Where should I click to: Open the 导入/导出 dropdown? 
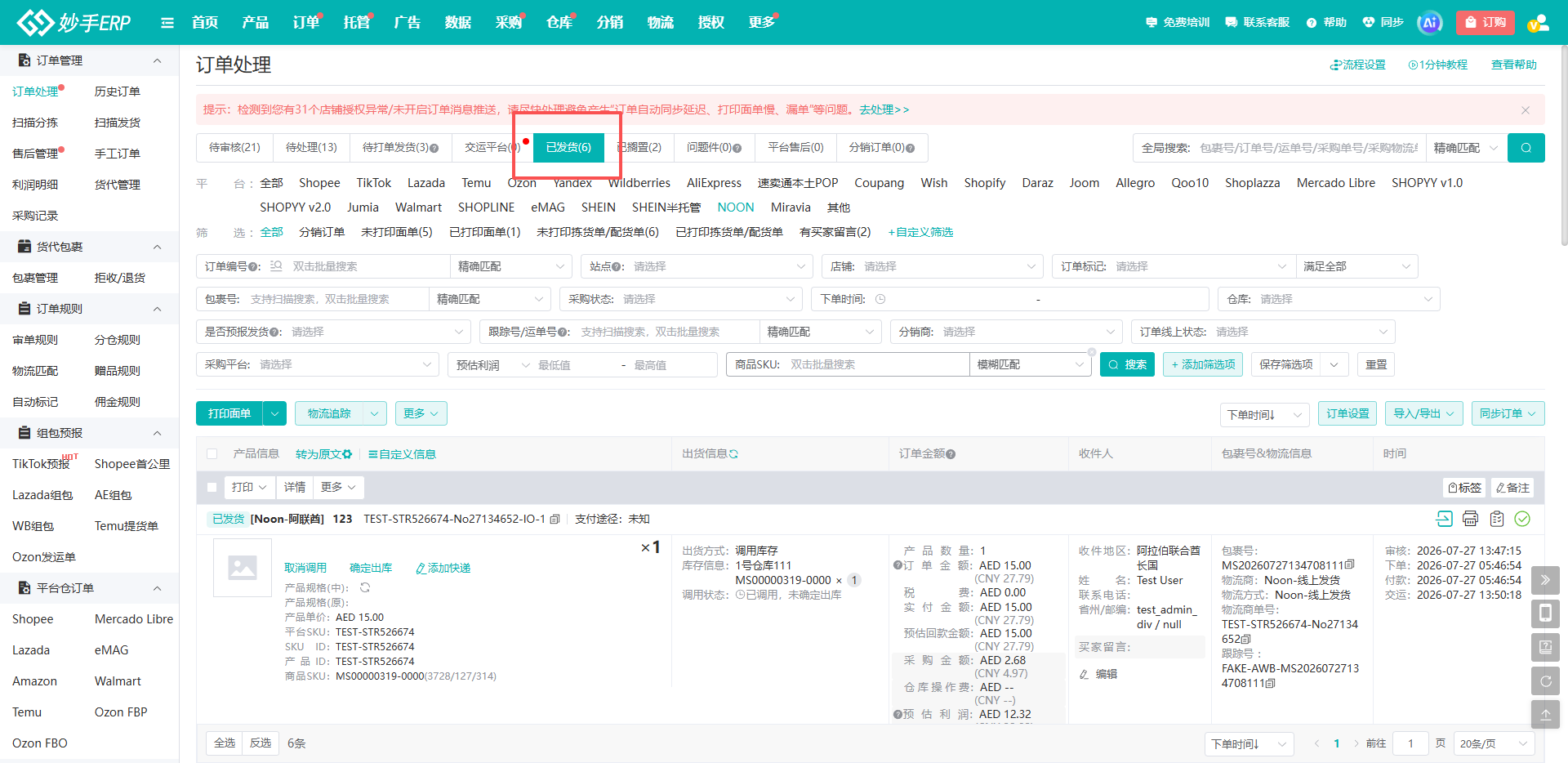(x=1424, y=414)
